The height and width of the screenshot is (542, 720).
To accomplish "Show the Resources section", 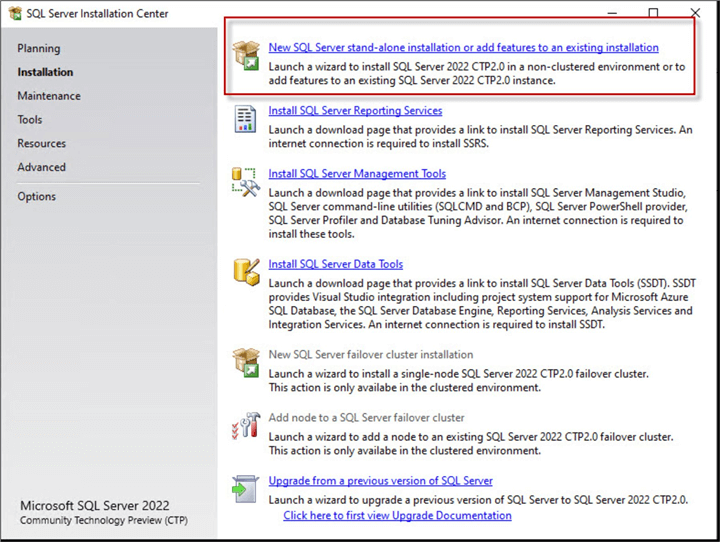I will (x=41, y=144).
